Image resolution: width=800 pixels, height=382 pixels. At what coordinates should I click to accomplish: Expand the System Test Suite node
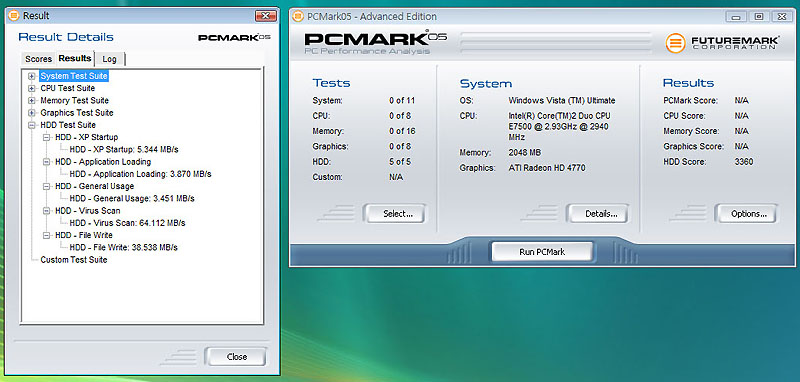[x=32, y=76]
